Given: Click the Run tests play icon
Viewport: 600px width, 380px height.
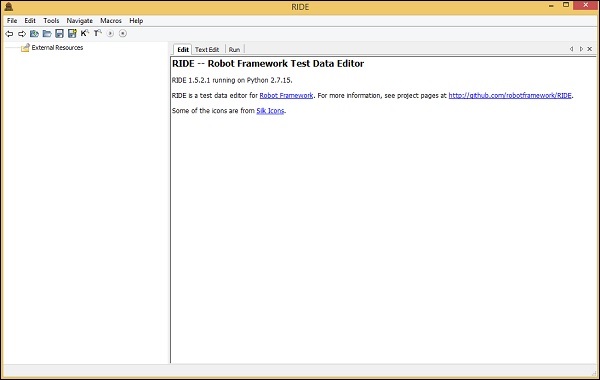Looking at the screenshot, I should [110, 34].
